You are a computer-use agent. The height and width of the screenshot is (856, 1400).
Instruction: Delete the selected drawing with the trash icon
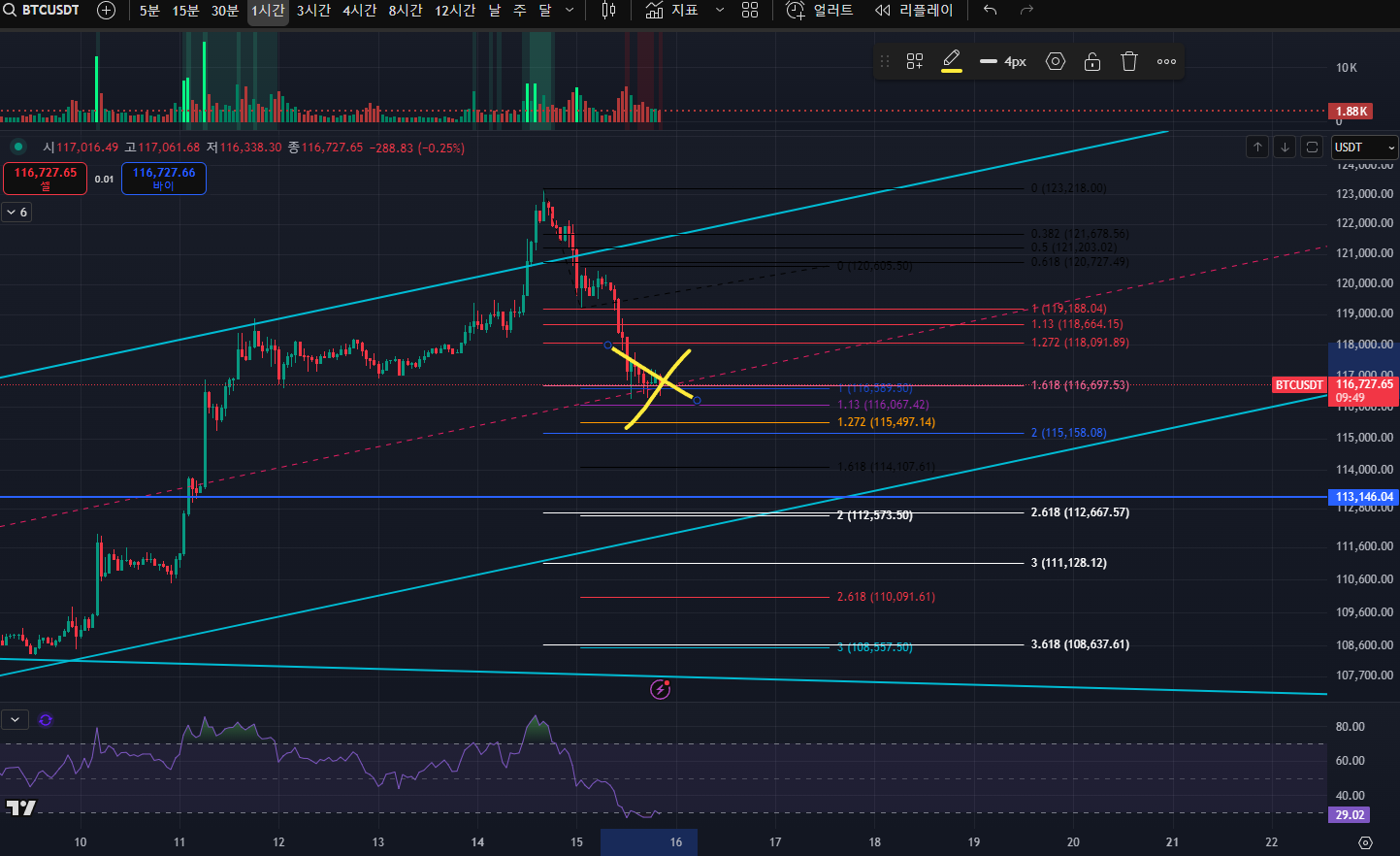pos(1129,61)
